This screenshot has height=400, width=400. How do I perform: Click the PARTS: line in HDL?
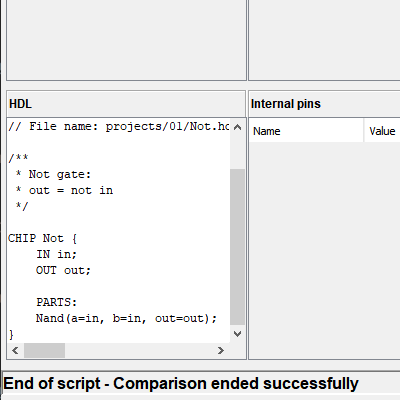coord(57,302)
